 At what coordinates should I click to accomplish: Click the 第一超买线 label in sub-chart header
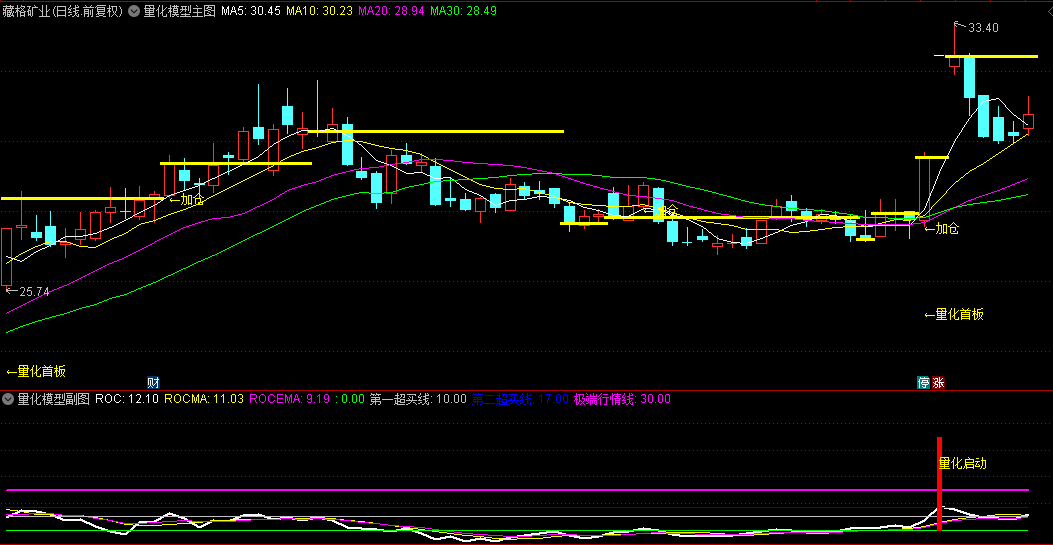click(x=418, y=399)
